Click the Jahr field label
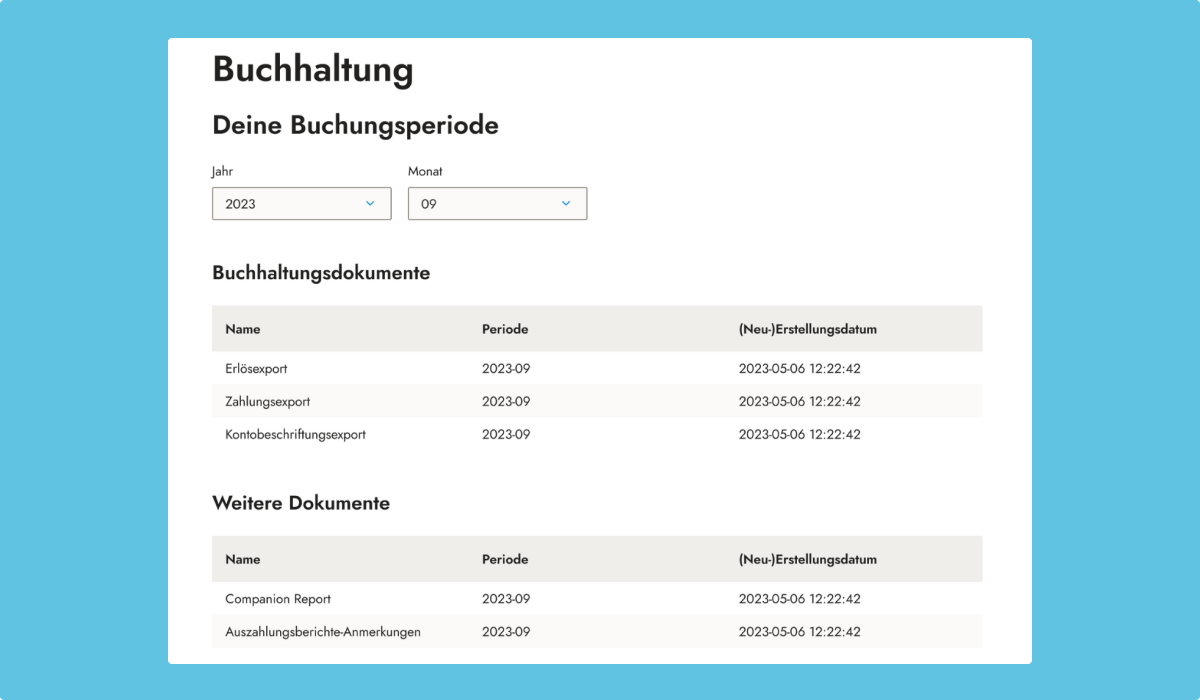 222,172
